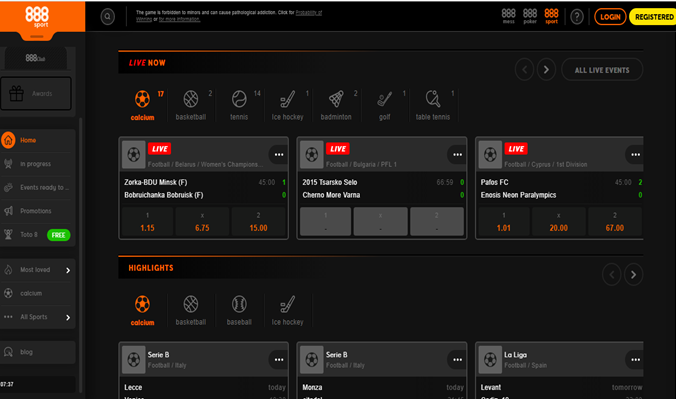Open more options on La Liga card
This screenshot has width=676, height=399.
coord(635,360)
